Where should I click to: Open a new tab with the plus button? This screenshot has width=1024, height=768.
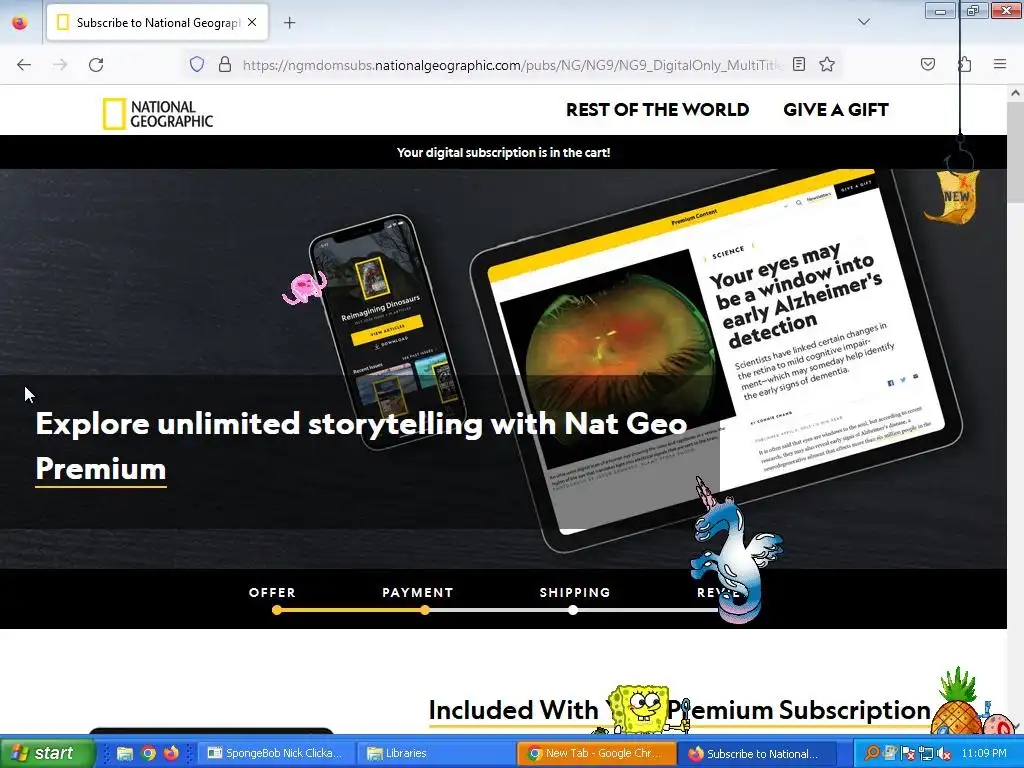click(289, 22)
